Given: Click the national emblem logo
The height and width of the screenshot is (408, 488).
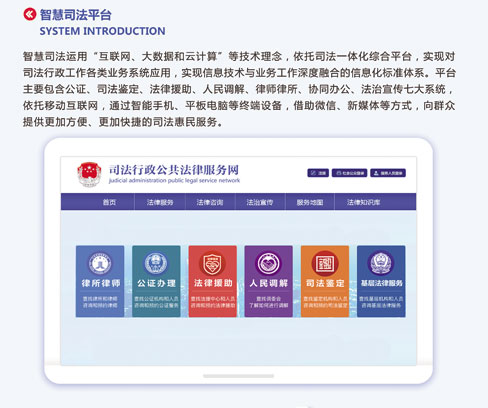Looking at the screenshot, I should [x=89, y=174].
